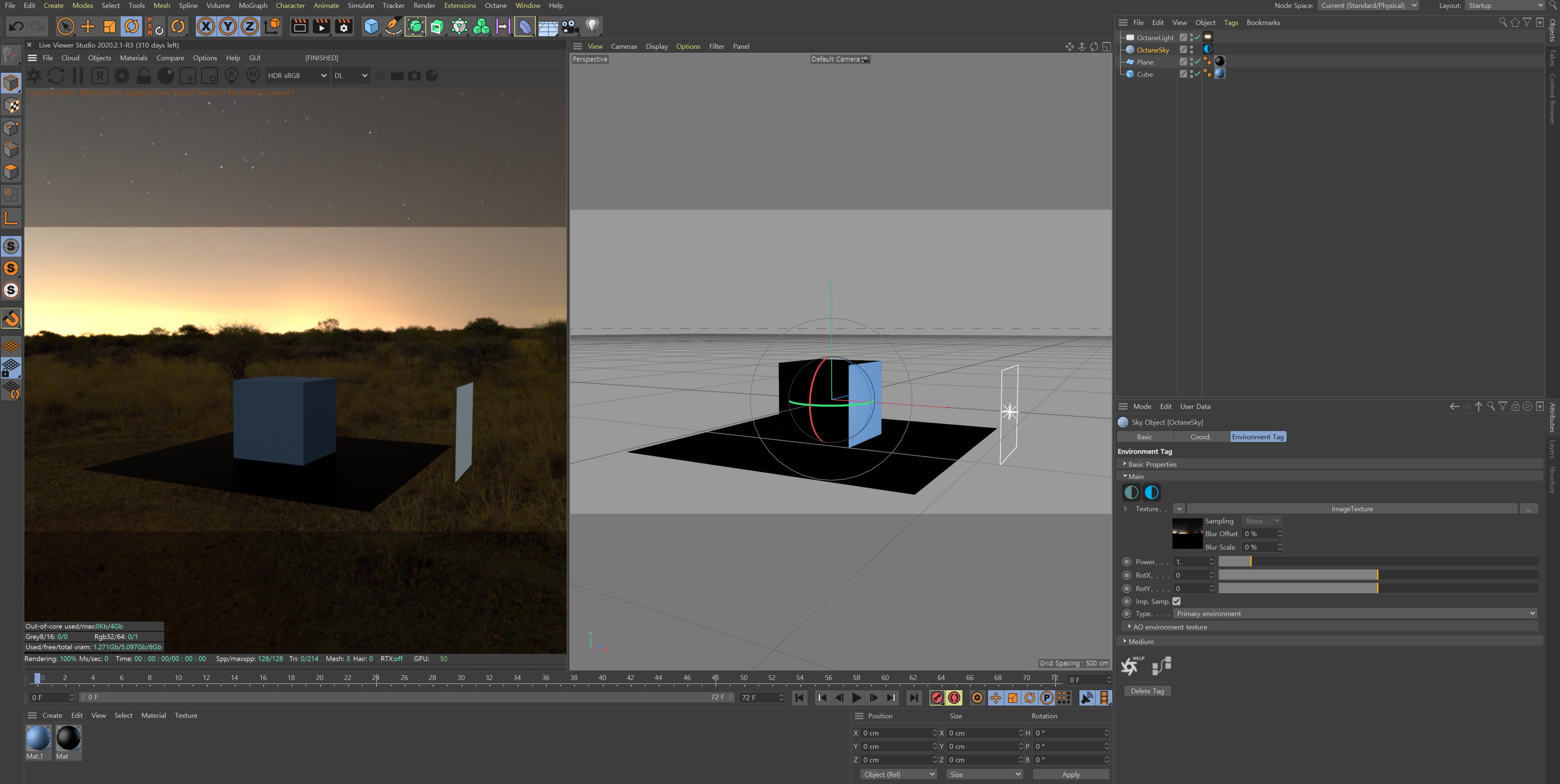Click Live Viewer send scene Octane icon
Viewport: 1560px width, 784px height.
(34, 76)
